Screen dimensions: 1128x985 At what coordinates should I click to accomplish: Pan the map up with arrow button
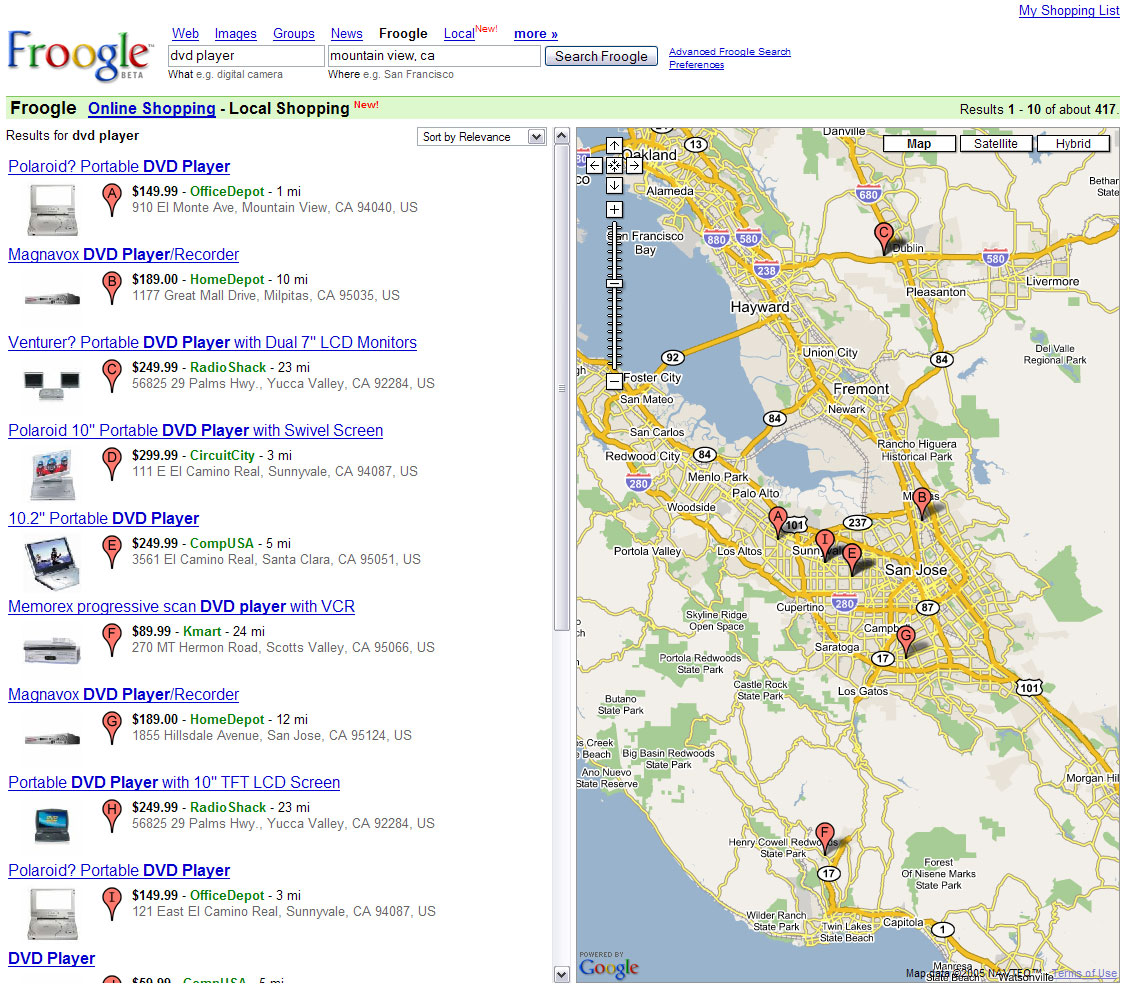click(x=614, y=146)
